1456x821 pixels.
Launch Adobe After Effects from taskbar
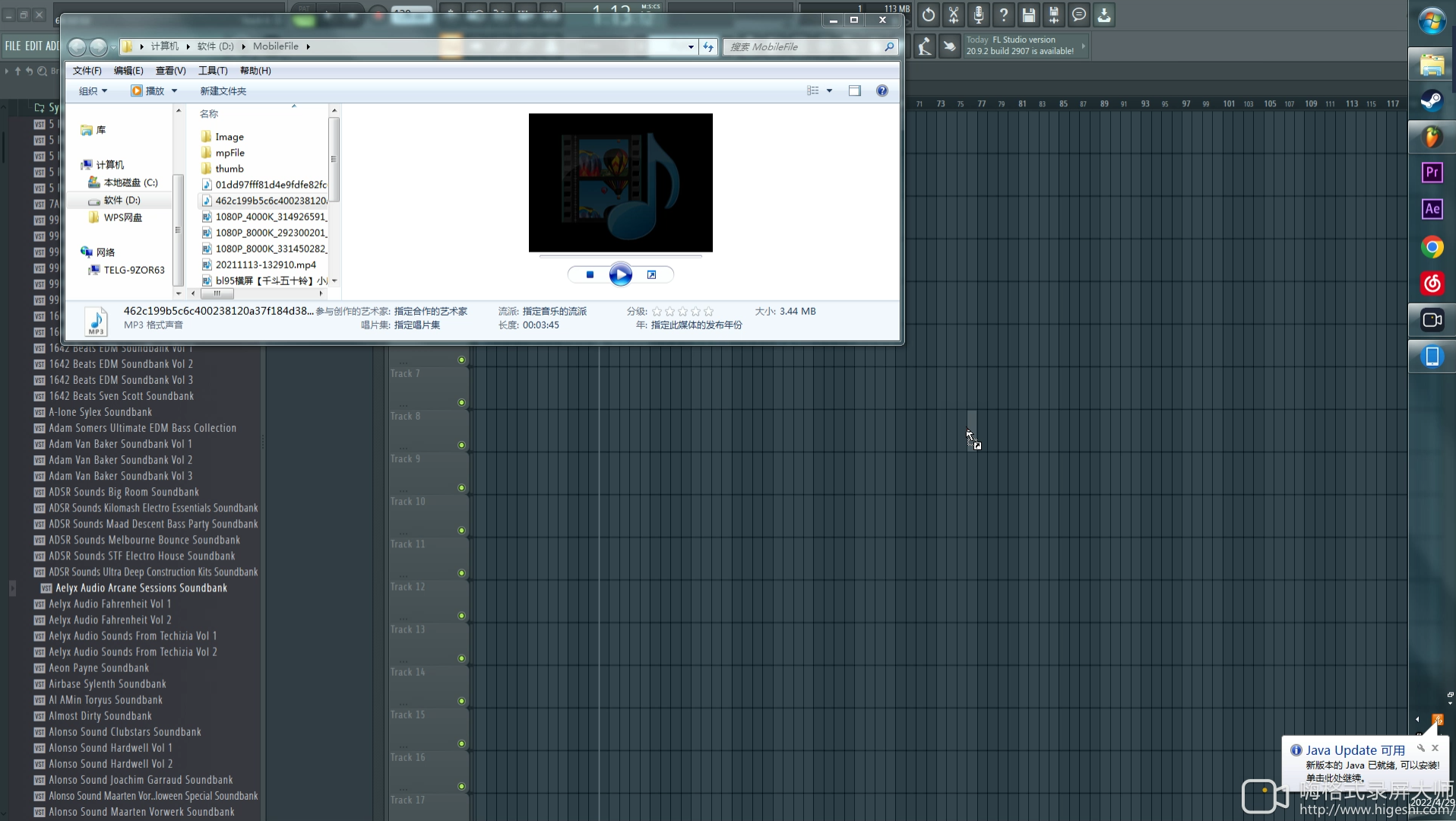tap(1432, 209)
